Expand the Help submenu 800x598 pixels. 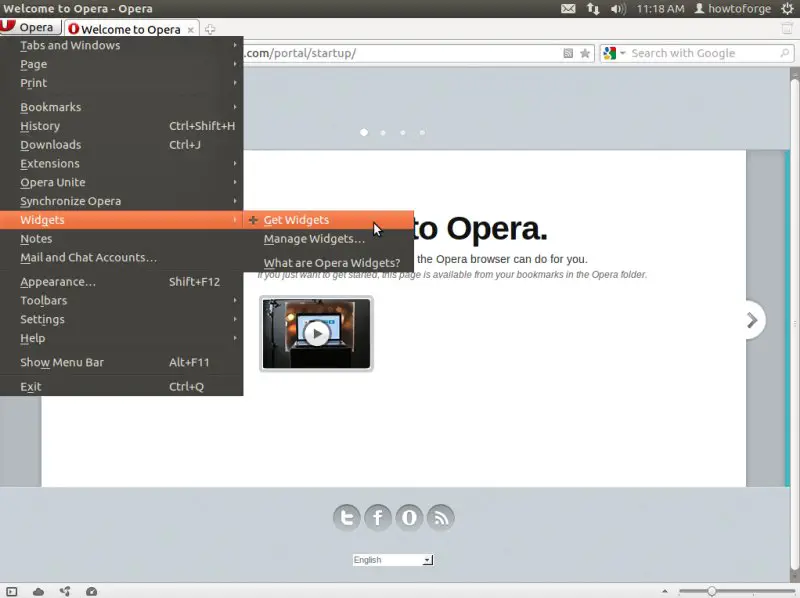click(x=121, y=338)
